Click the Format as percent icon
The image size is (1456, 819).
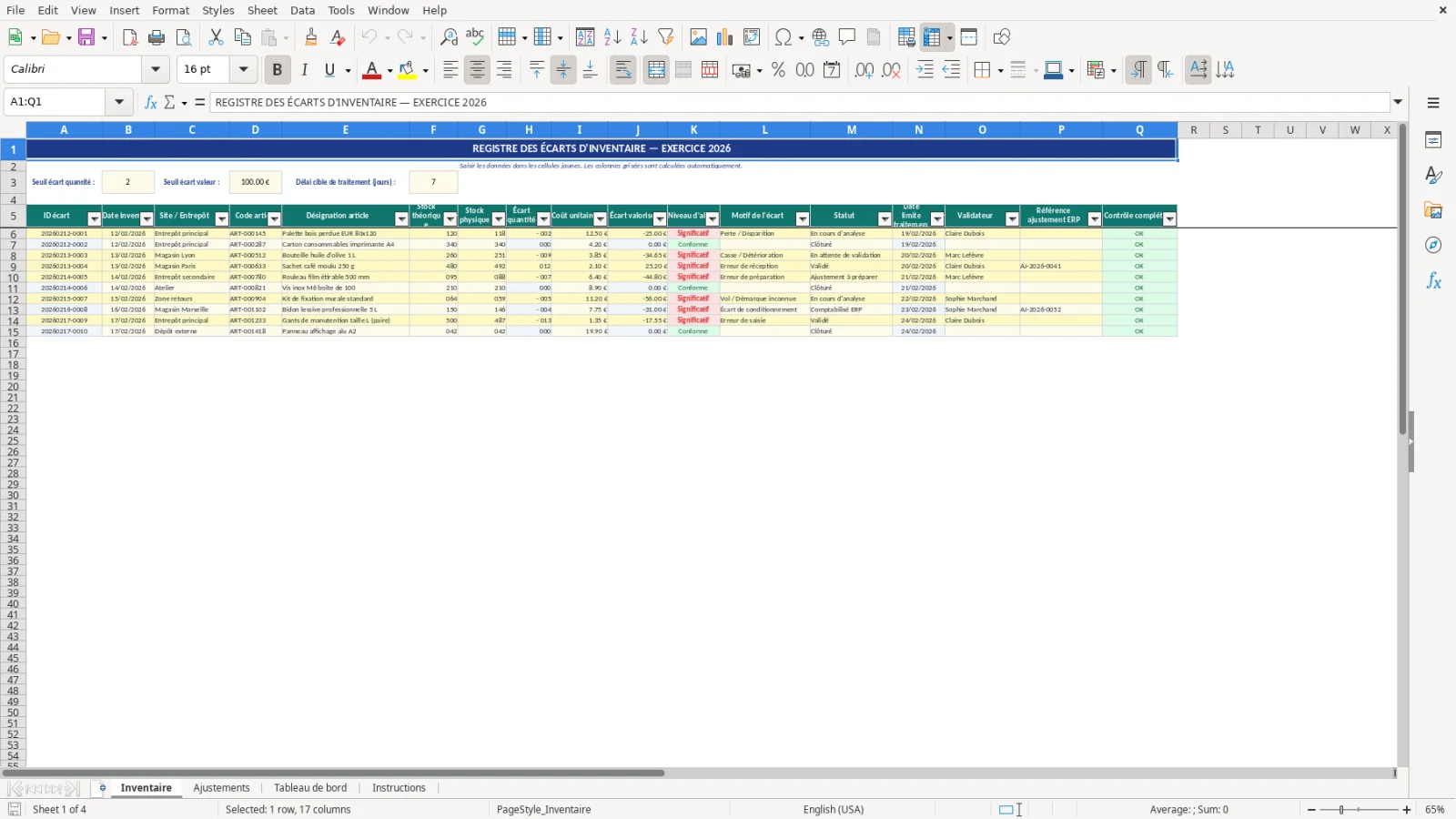(778, 70)
